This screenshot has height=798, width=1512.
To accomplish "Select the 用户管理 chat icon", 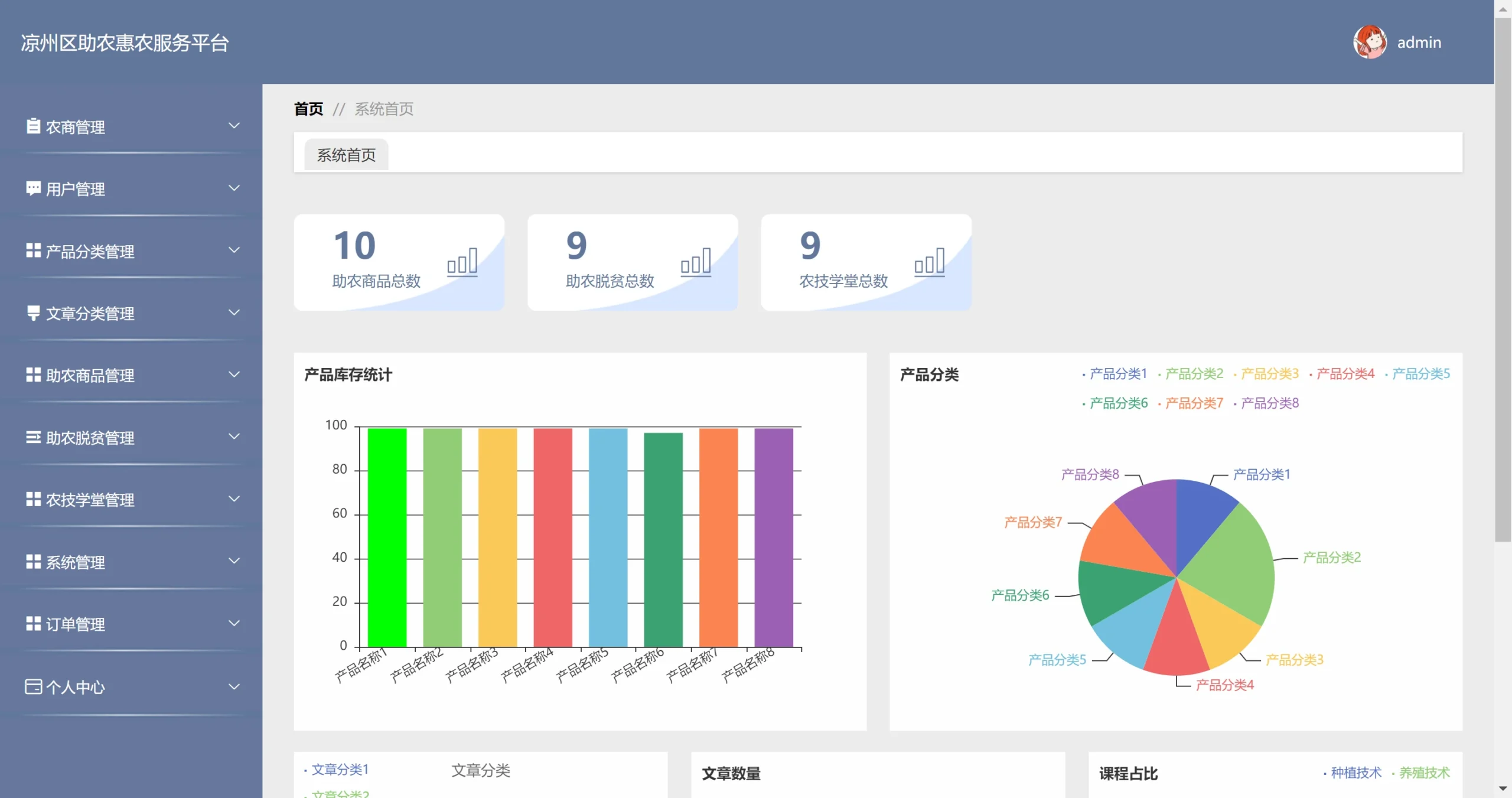I will (x=32, y=188).
